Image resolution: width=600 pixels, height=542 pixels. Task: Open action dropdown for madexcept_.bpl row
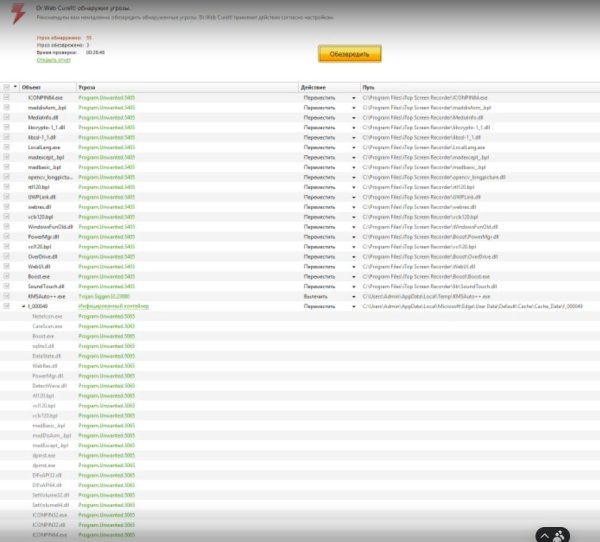354,158
